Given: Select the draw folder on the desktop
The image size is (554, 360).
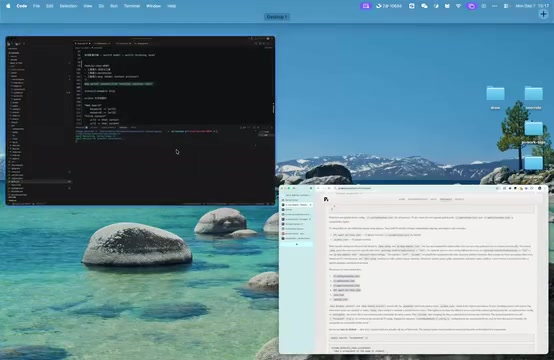Looking at the screenshot, I should pyautogui.click(x=495, y=97).
